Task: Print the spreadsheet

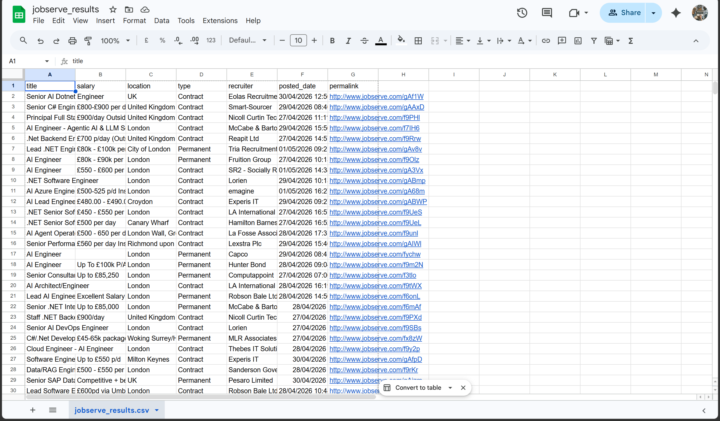Action: coord(72,41)
